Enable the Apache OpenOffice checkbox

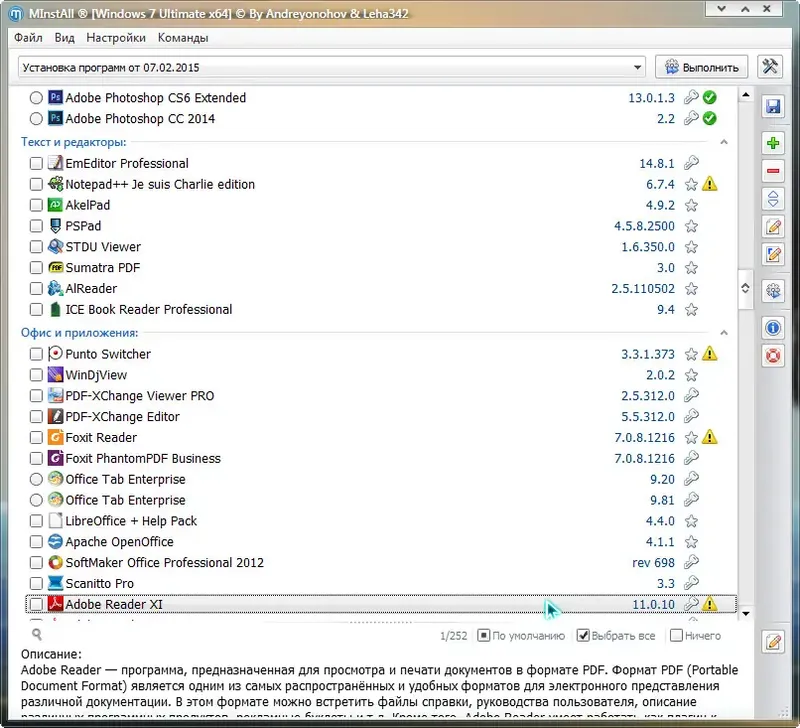point(36,541)
